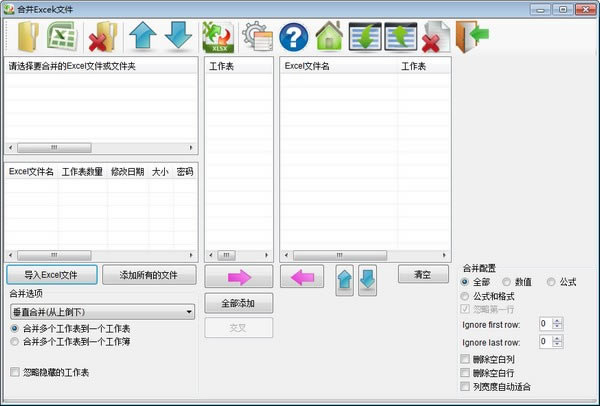The image size is (600, 406).
Task: Exit via door icon in toolbar
Action: [472, 36]
